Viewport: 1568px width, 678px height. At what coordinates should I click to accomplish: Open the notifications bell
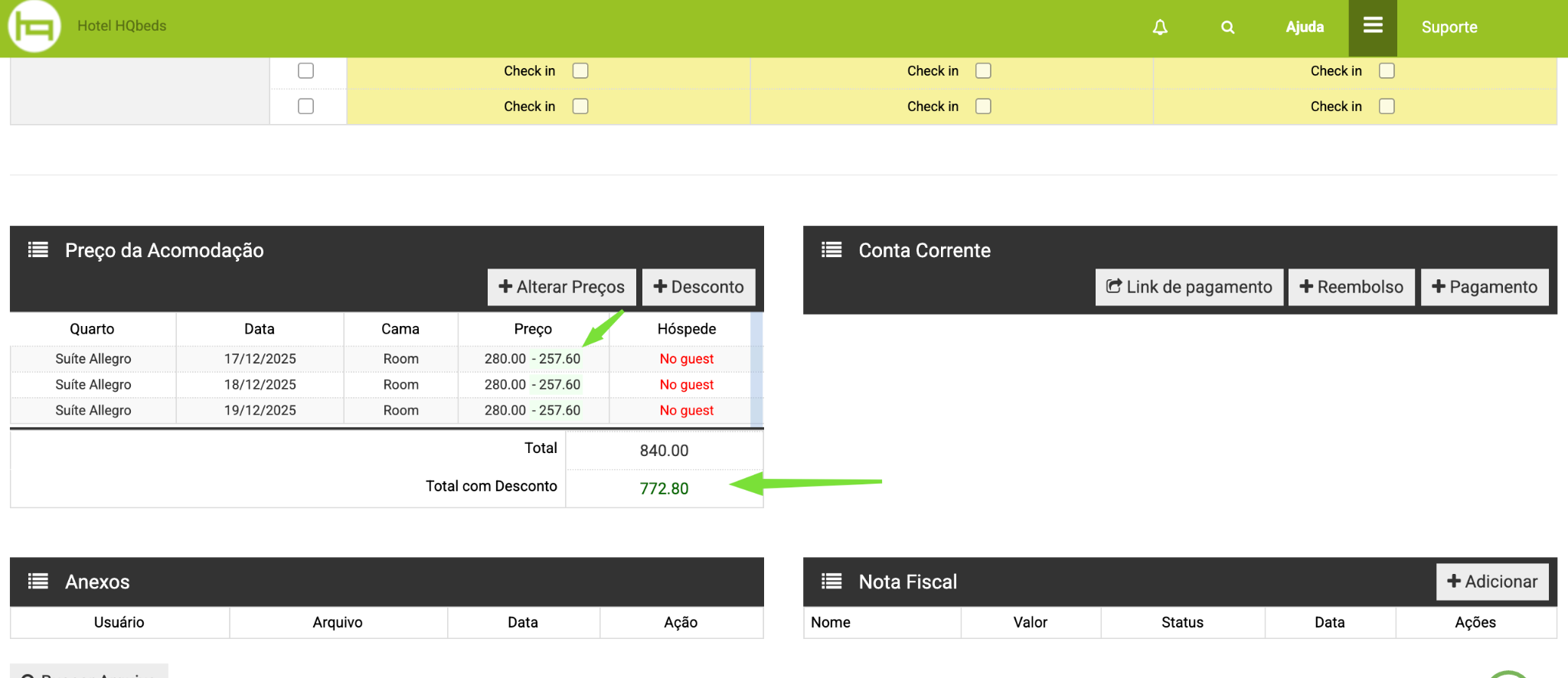1160,28
